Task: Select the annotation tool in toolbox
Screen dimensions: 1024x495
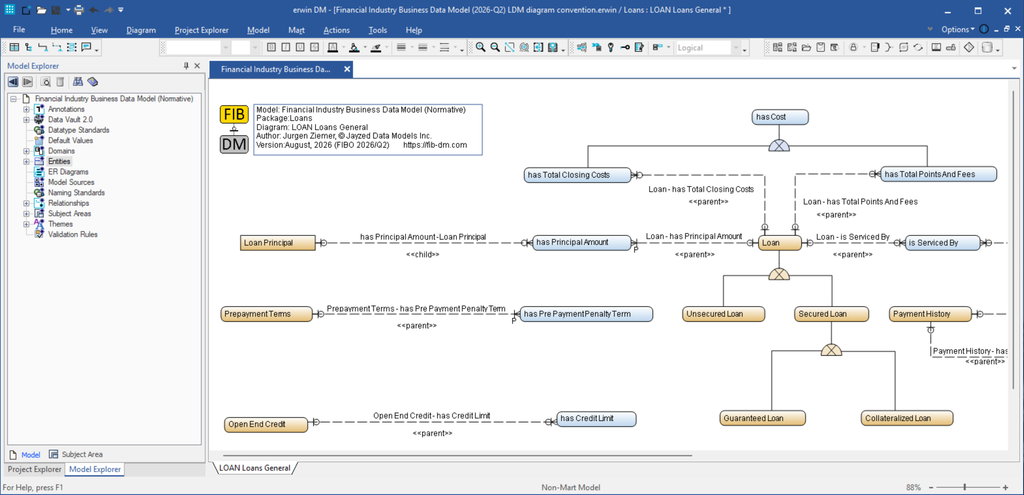Action: click(x=86, y=47)
